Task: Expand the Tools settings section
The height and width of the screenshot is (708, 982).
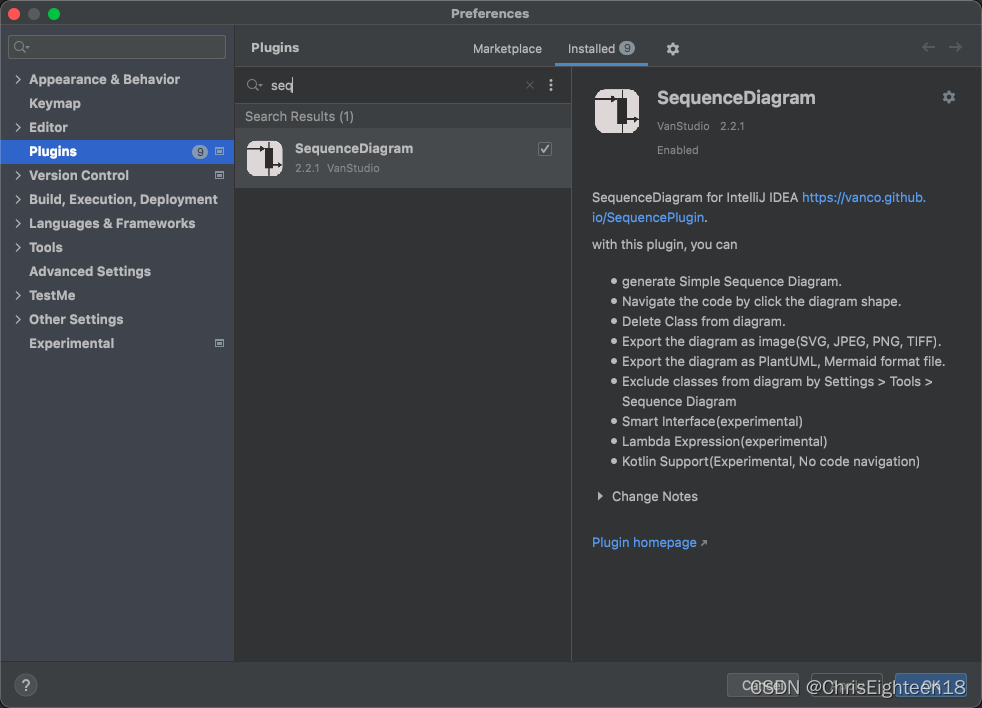Action: click(x=17, y=247)
